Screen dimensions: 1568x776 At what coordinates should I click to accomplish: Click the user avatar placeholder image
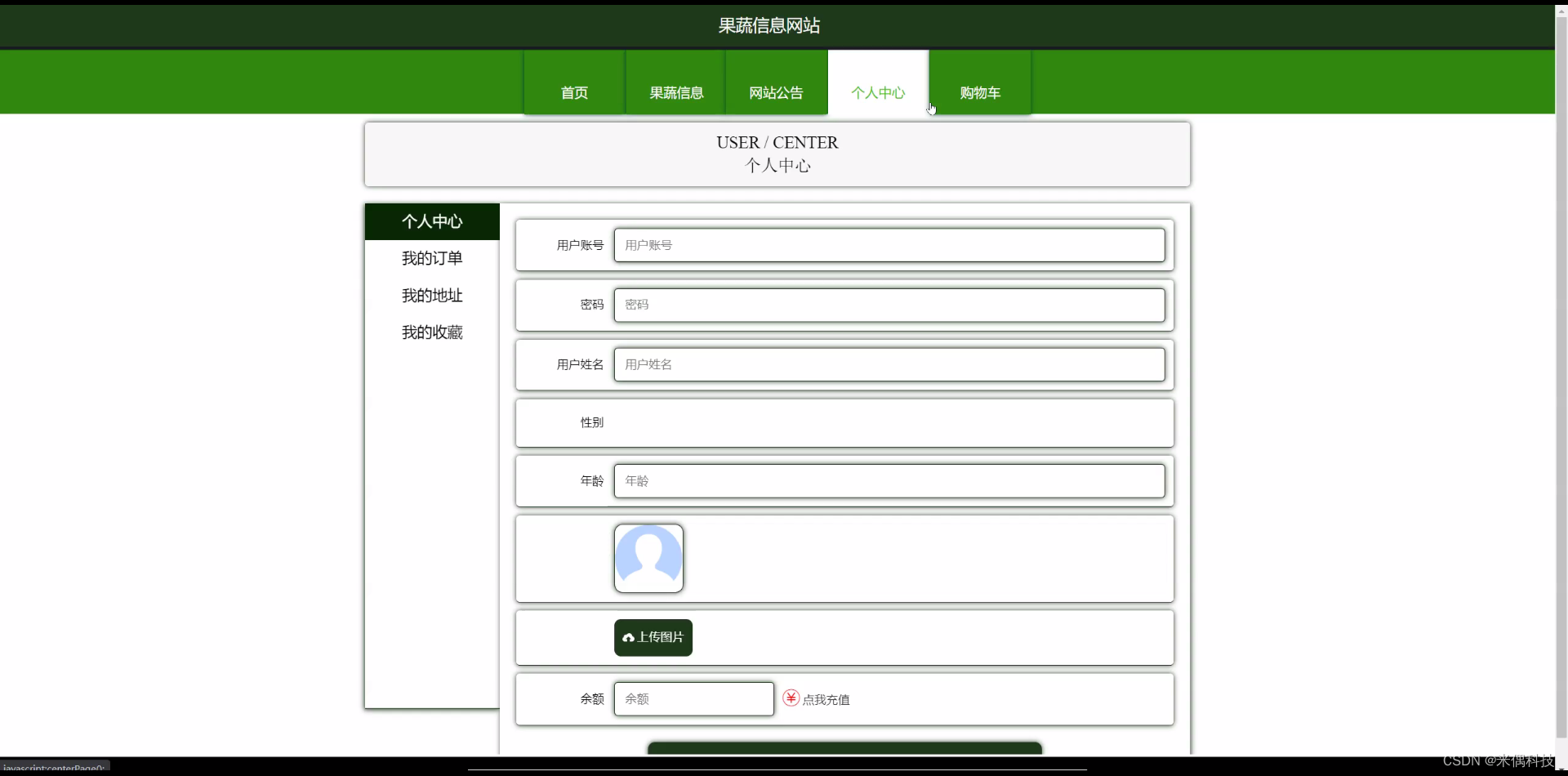(x=649, y=558)
